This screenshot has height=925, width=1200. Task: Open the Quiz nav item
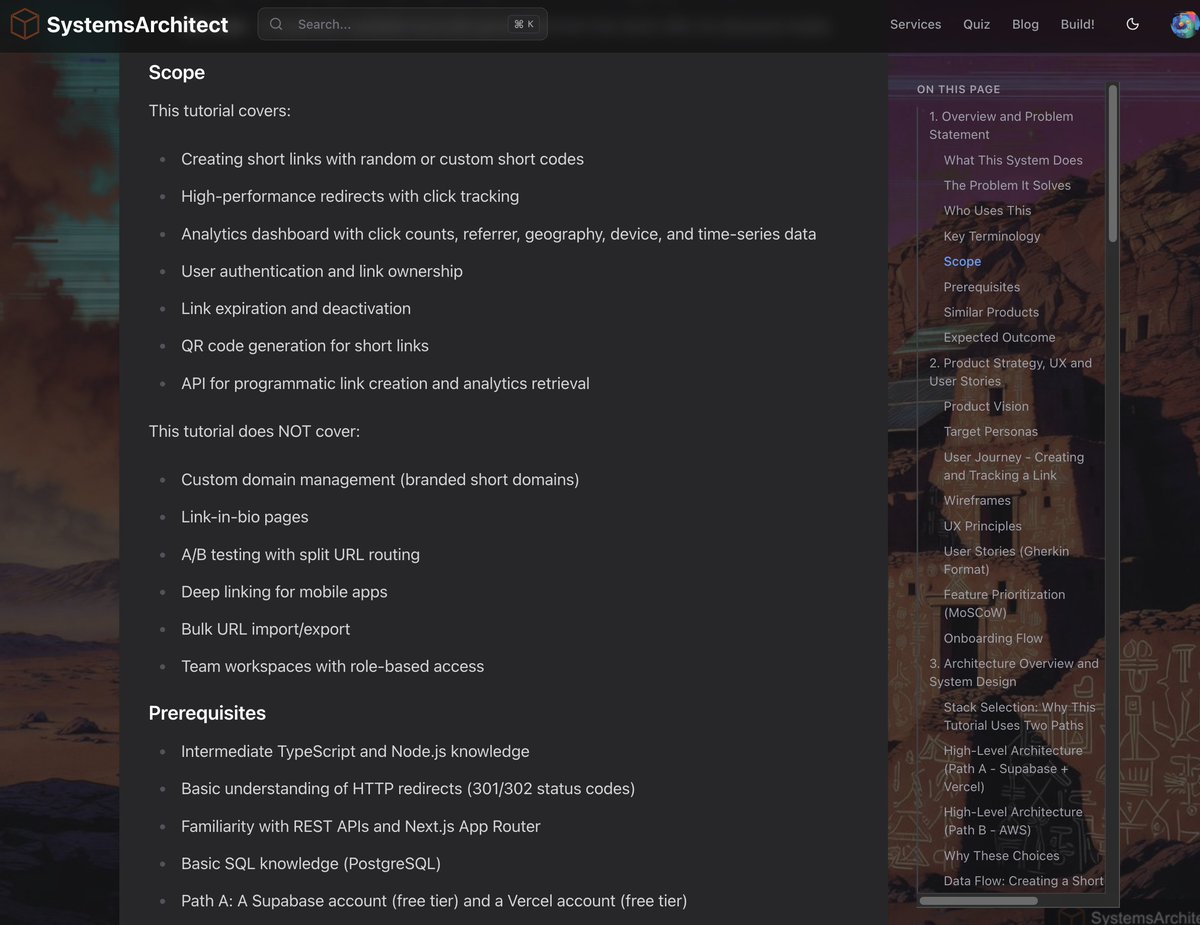point(976,24)
